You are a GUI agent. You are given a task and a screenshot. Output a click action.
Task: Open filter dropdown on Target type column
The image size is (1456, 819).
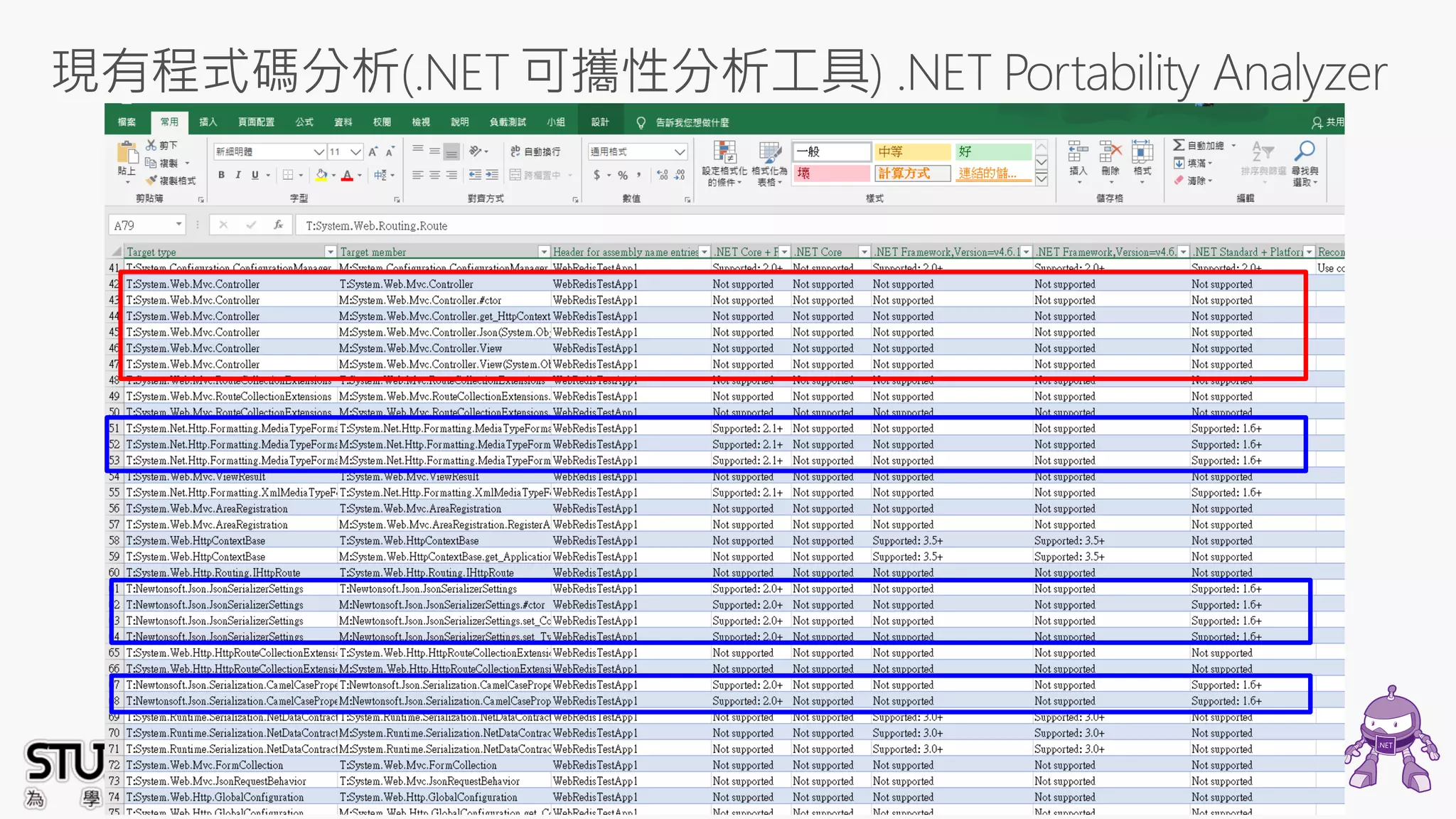pos(330,252)
